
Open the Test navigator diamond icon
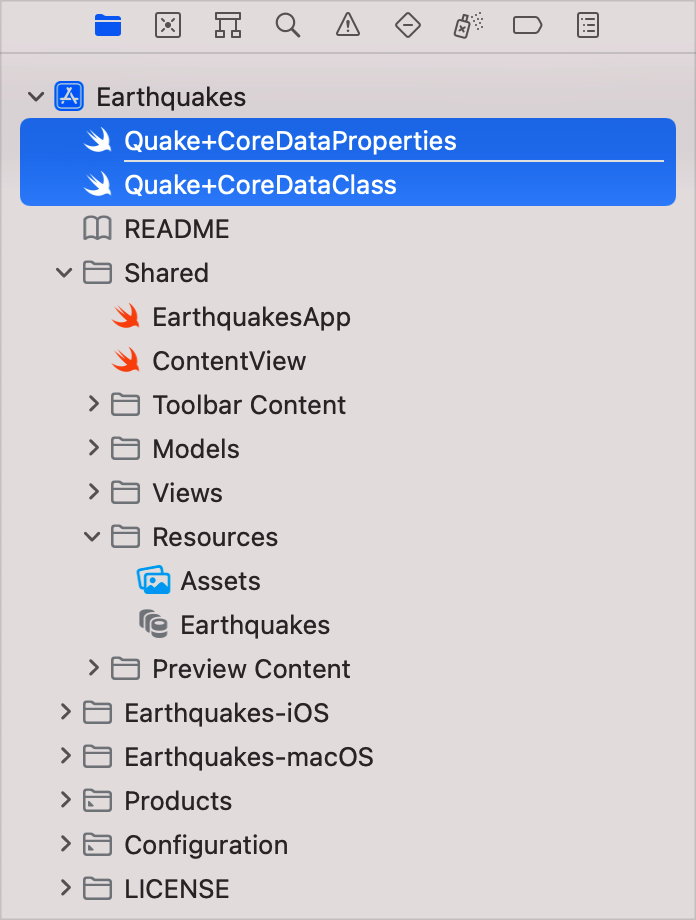(x=407, y=26)
